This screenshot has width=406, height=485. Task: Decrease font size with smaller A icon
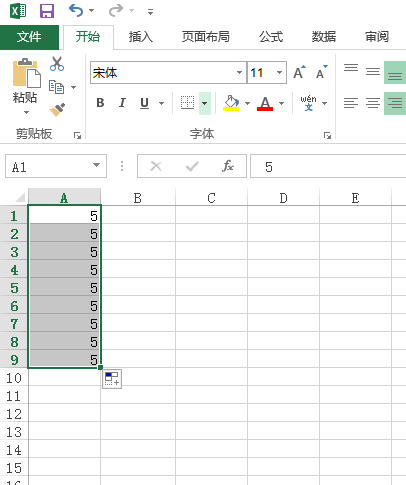click(x=322, y=72)
